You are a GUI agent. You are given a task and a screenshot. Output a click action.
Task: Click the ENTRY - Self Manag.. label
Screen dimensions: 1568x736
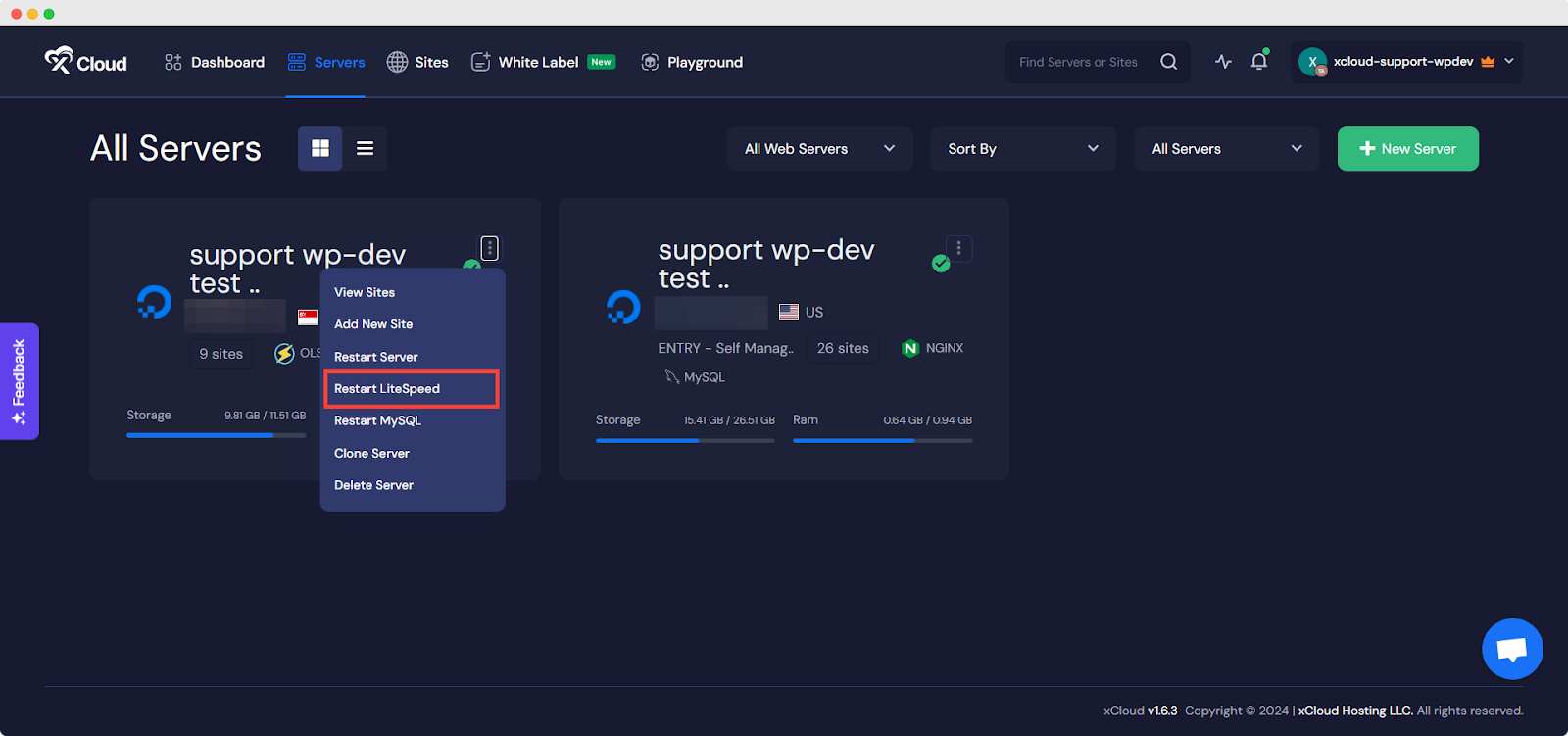[726, 348]
